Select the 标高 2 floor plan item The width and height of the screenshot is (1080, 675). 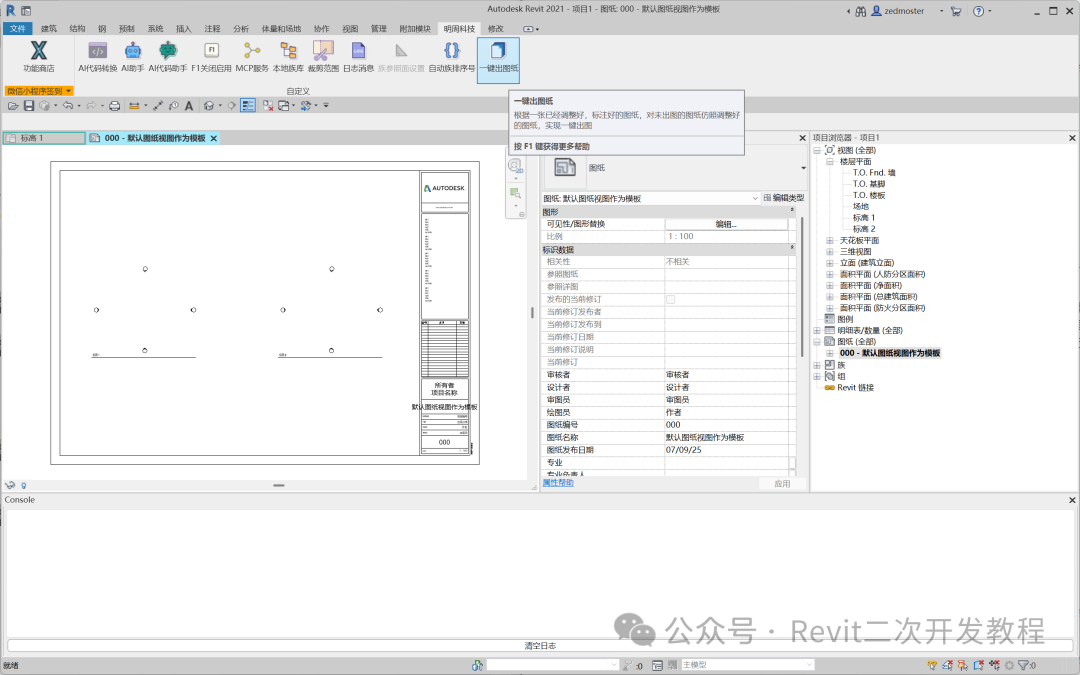tap(864, 229)
